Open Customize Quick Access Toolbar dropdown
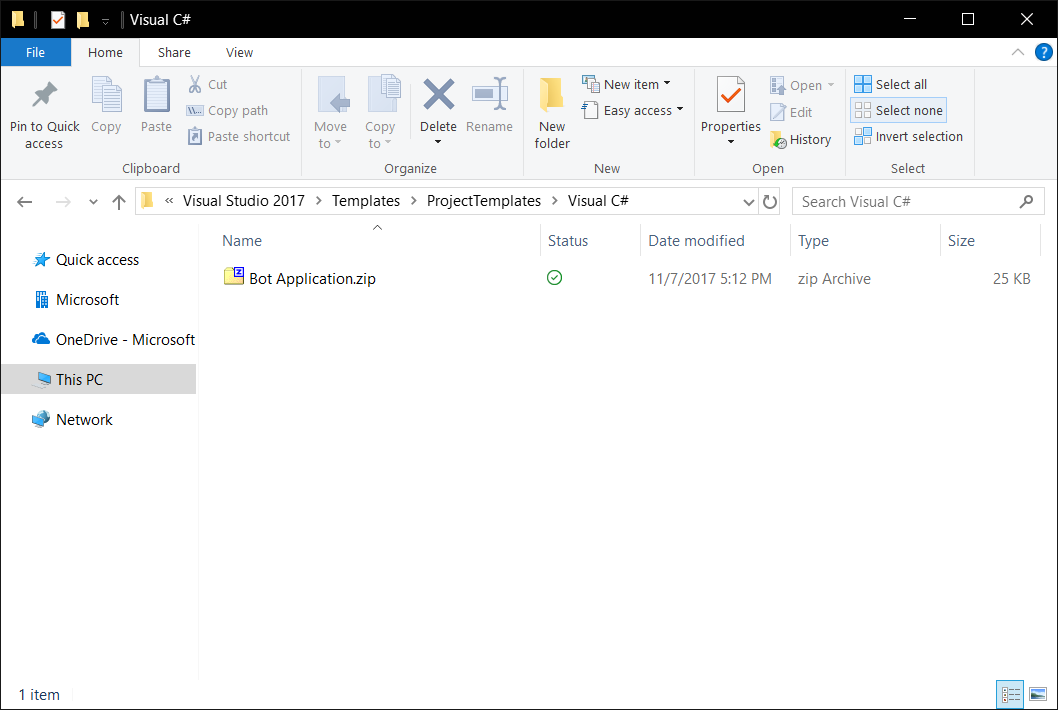The height and width of the screenshot is (710, 1058). [105, 22]
